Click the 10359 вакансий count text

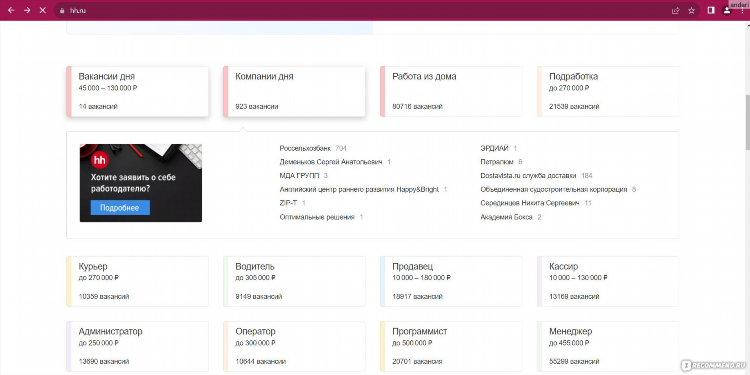[x=104, y=297]
